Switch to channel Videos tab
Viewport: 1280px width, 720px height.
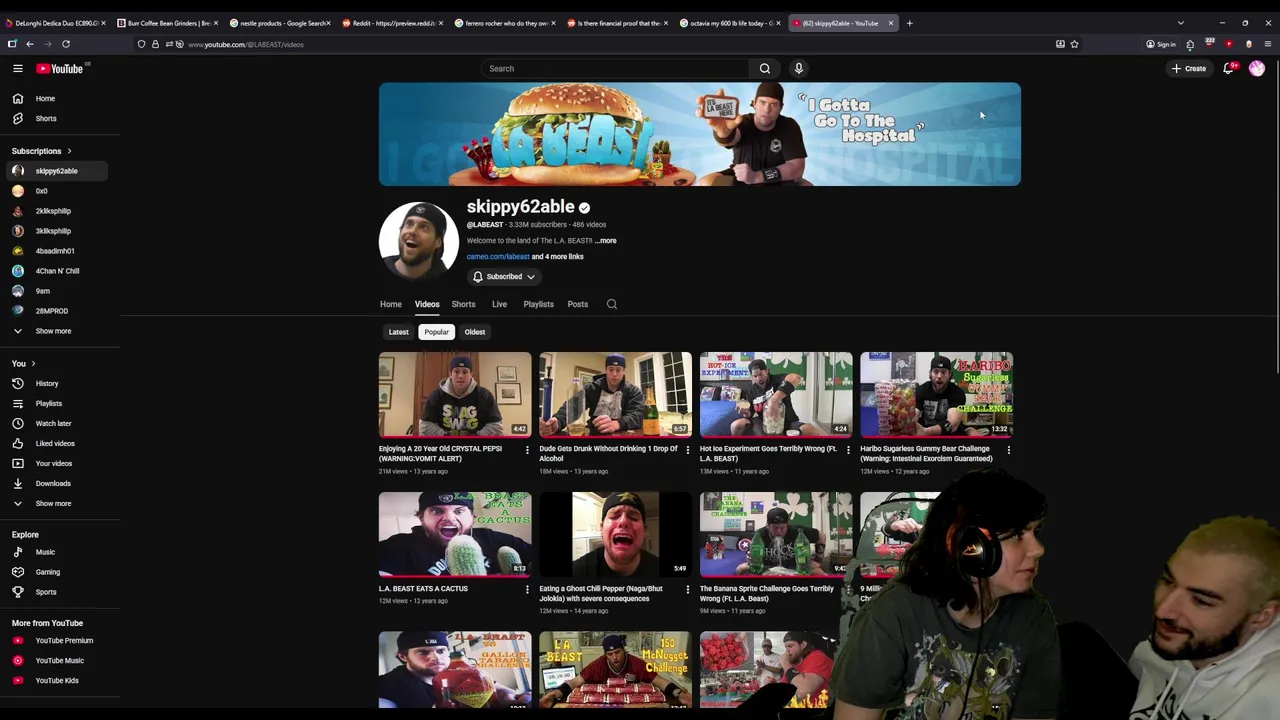coord(427,304)
